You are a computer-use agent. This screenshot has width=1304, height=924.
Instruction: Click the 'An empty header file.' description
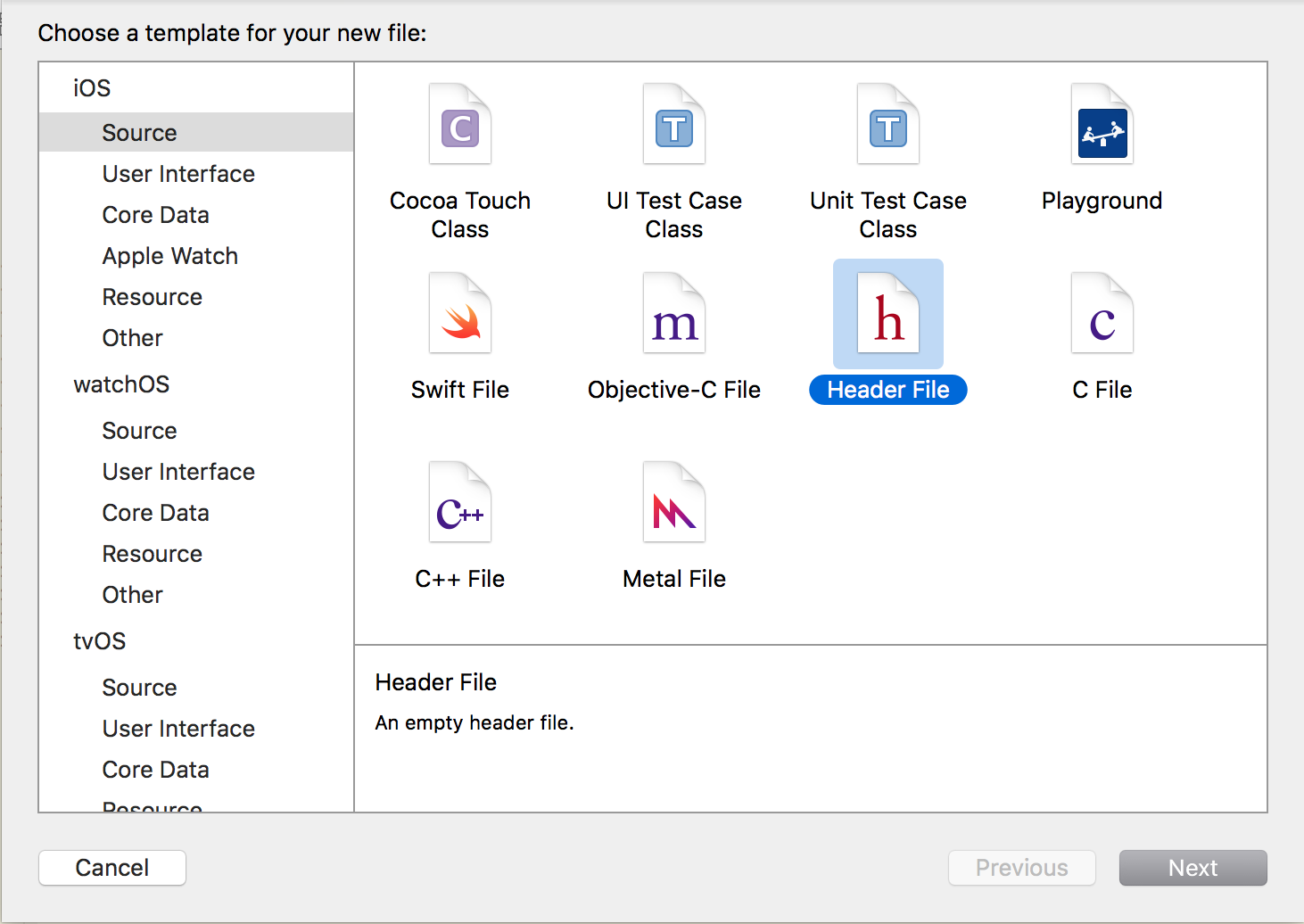coord(475,722)
